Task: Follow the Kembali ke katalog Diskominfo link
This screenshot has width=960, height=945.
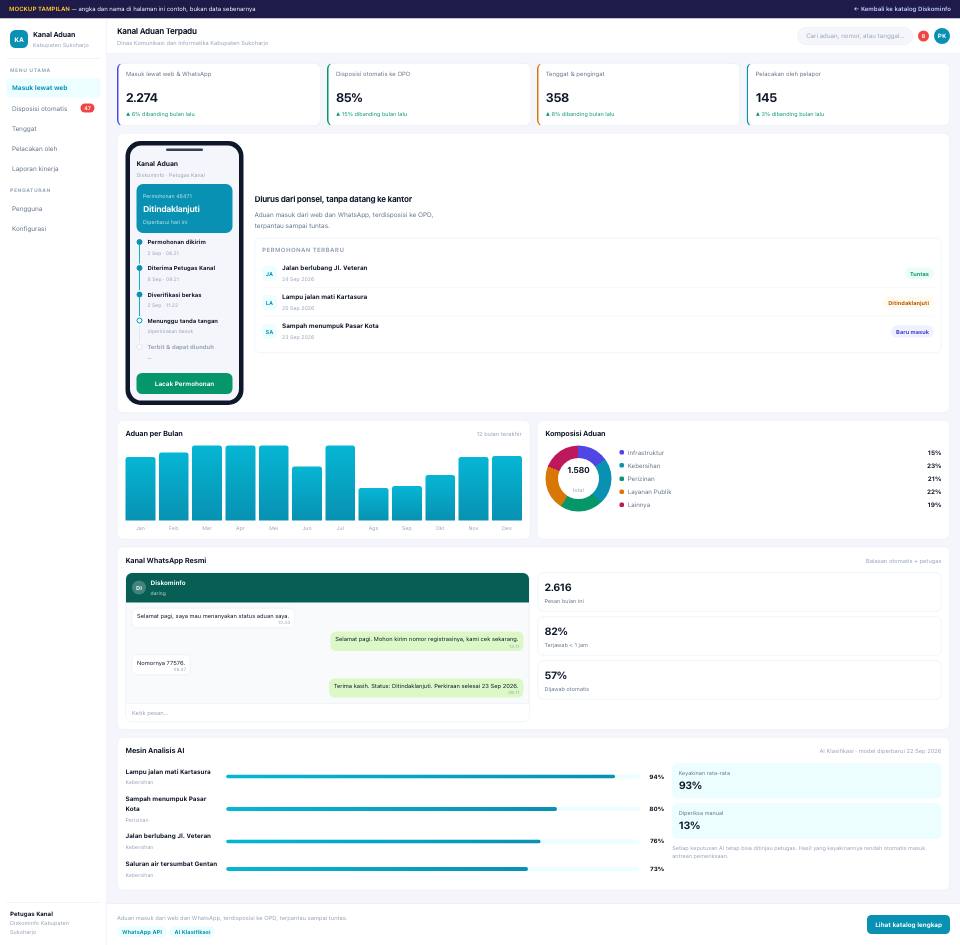Action: pos(902,9)
